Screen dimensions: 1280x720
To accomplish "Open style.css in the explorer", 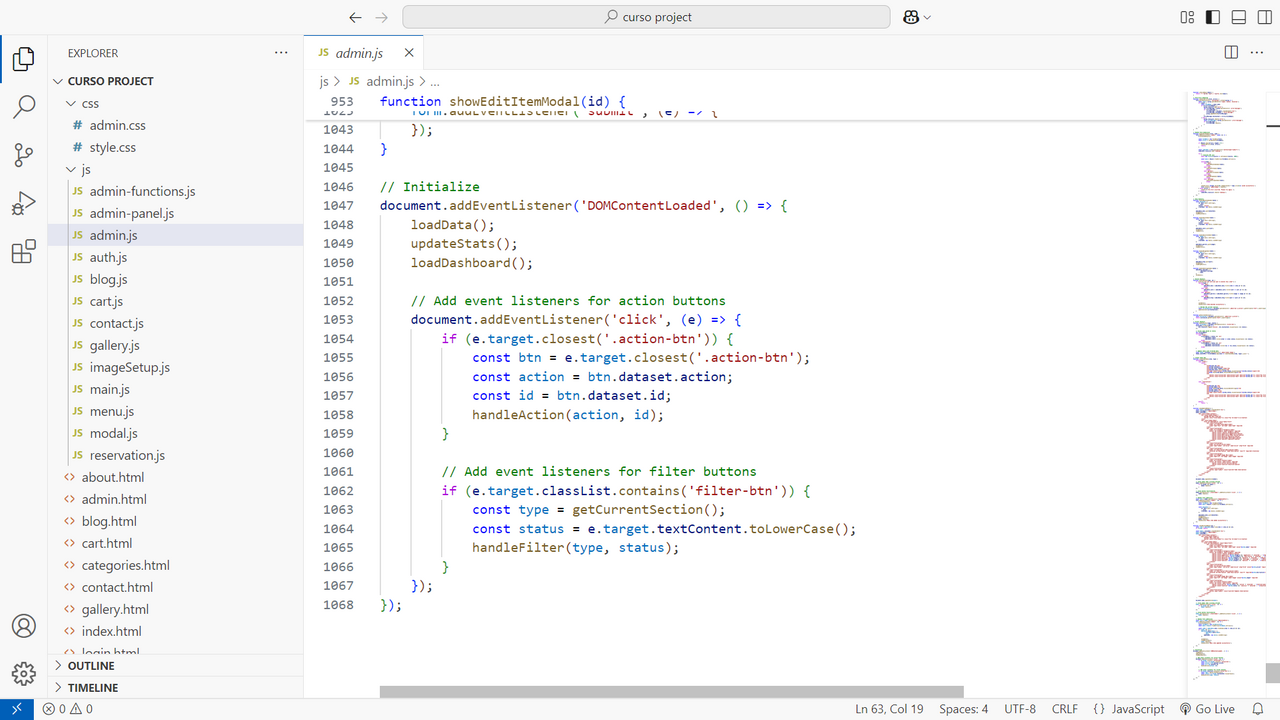I will (x=176, y=147).
